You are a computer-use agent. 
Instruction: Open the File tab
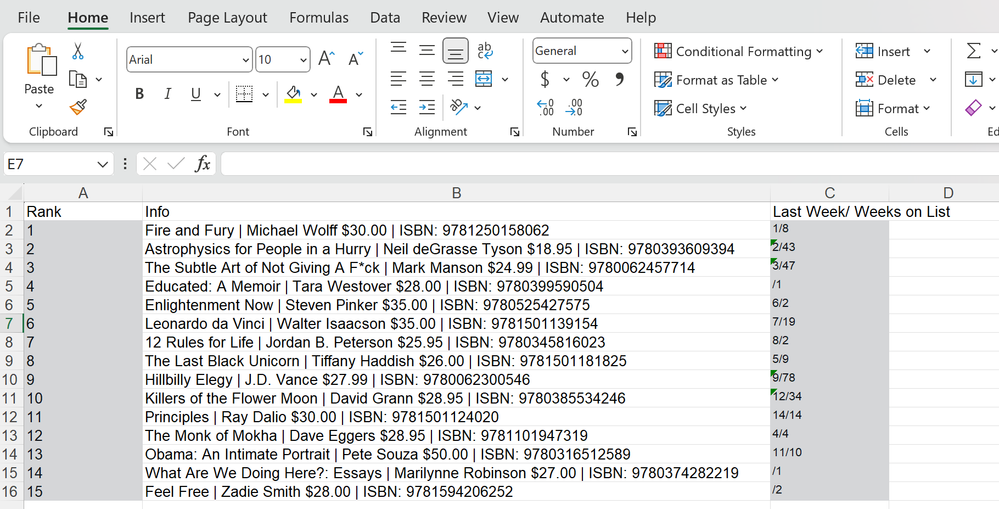pos(29,18)
